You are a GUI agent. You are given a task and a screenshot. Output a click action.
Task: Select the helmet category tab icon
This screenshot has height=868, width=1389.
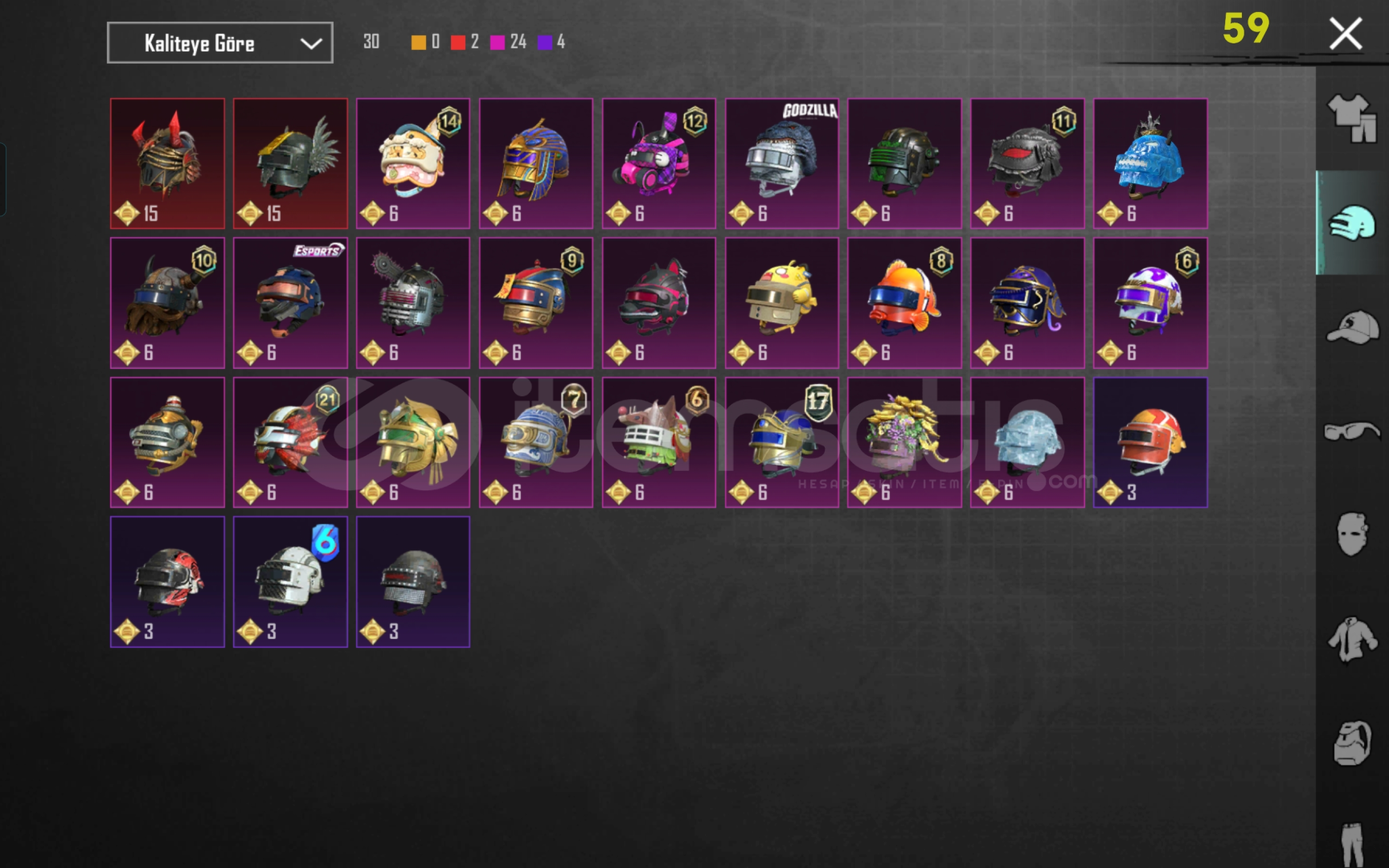pyautogui.click(x=1352, y=223)
